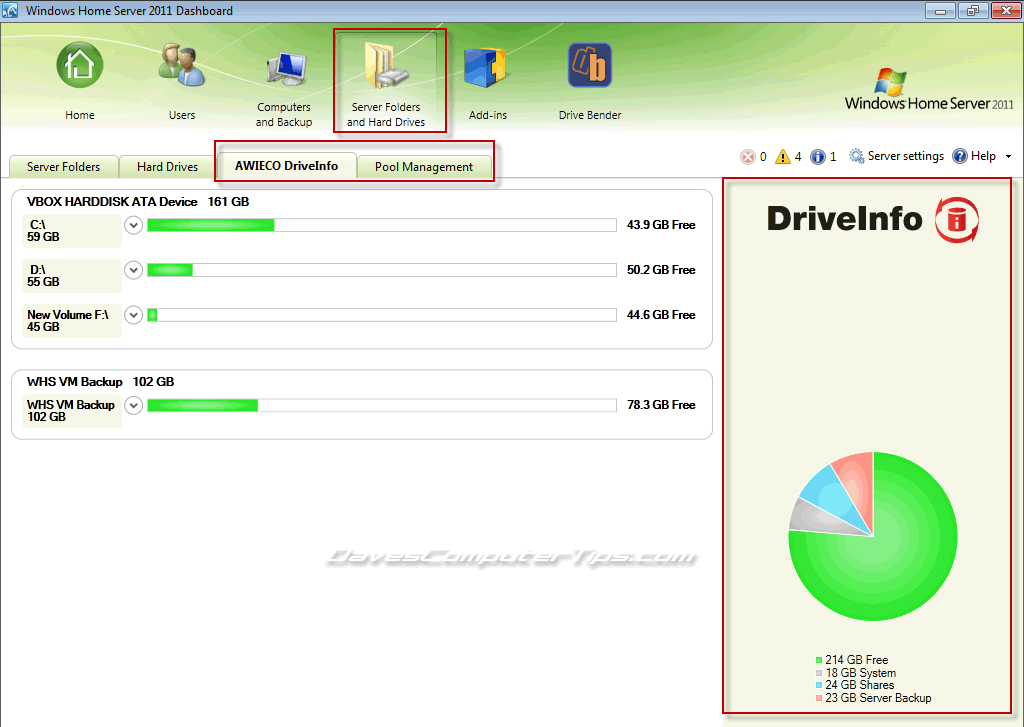Click the Server settings link

coord(905,156)
